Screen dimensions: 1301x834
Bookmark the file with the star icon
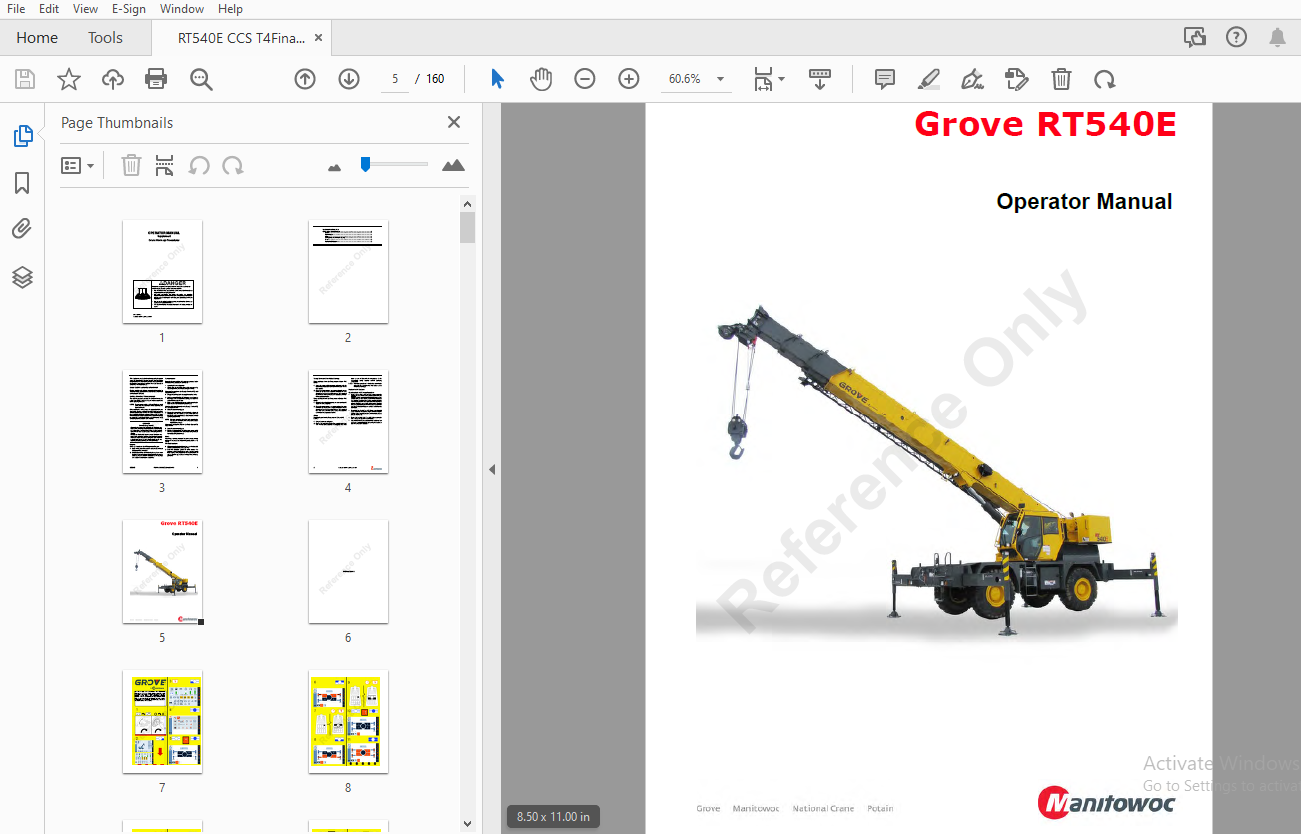click(69, 79)
